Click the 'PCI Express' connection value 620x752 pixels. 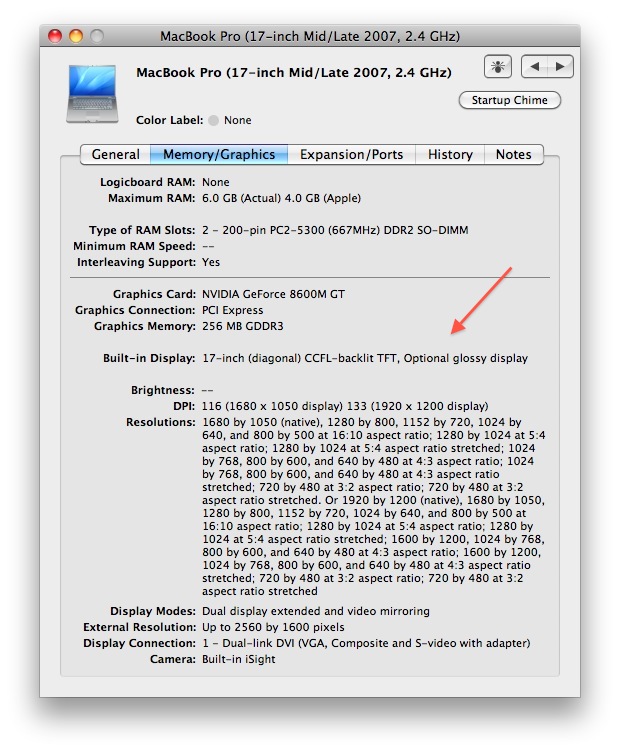pyautogui.click(x=233, y=310)
